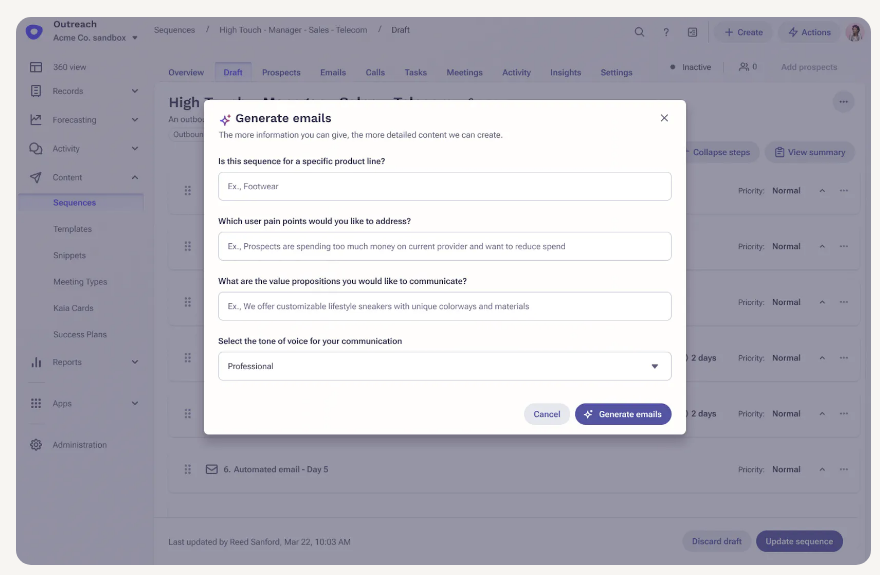Click the search magnifier icon

[639, 32]
